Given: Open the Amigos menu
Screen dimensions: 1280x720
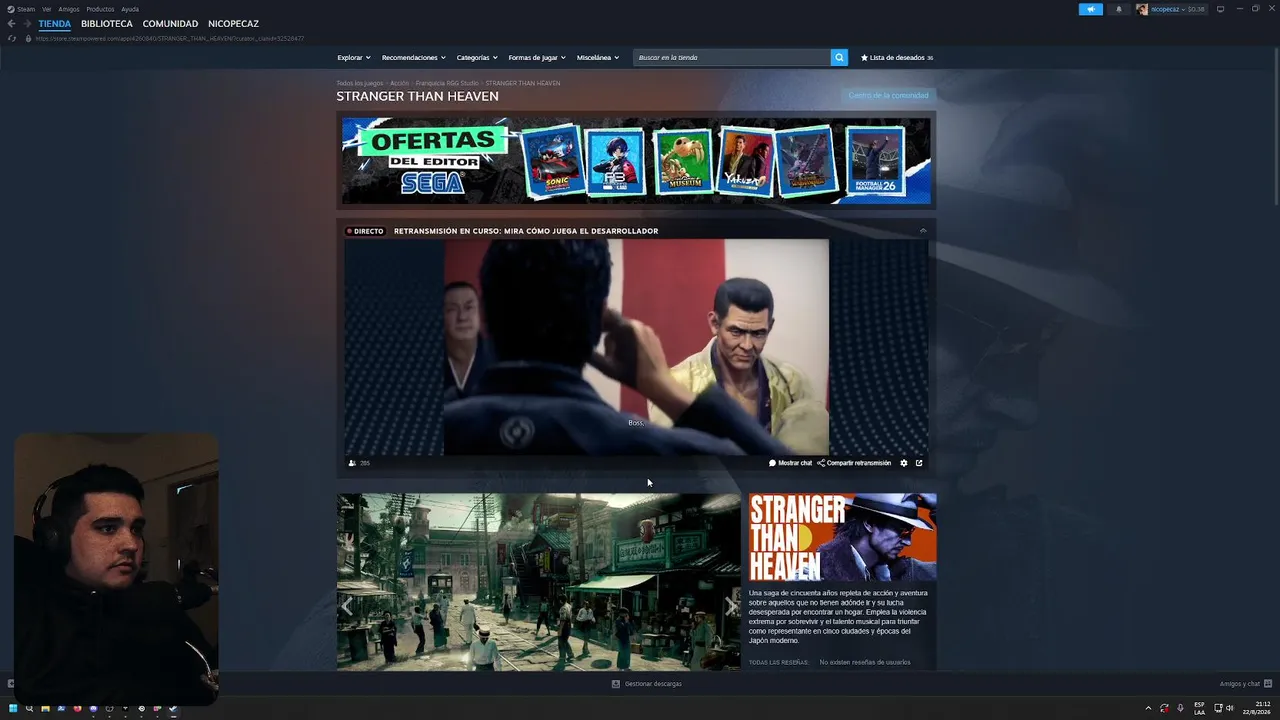Looking at the screenshot, I should 69,9.
